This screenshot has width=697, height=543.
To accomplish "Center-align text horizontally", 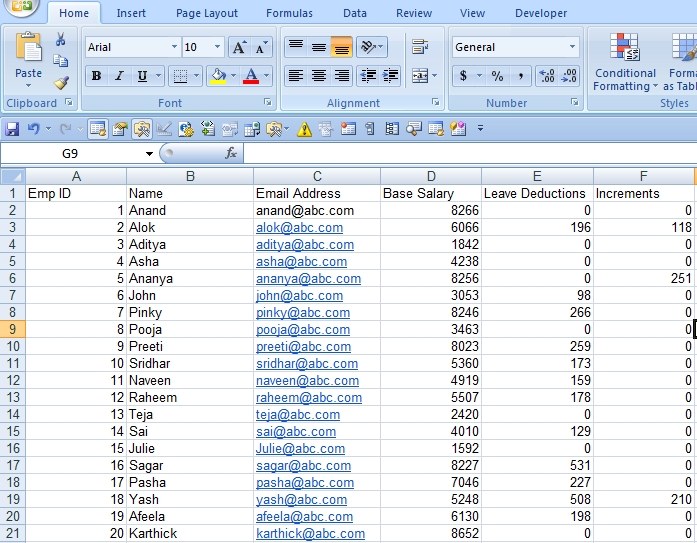I will (x=318, y=76).
